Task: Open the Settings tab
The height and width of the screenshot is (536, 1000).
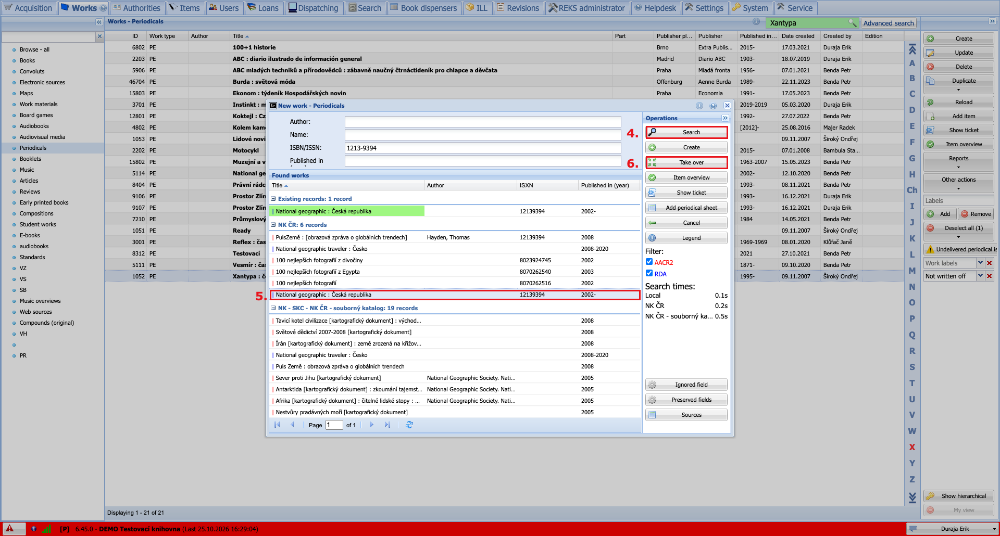Action: point(705,8)
